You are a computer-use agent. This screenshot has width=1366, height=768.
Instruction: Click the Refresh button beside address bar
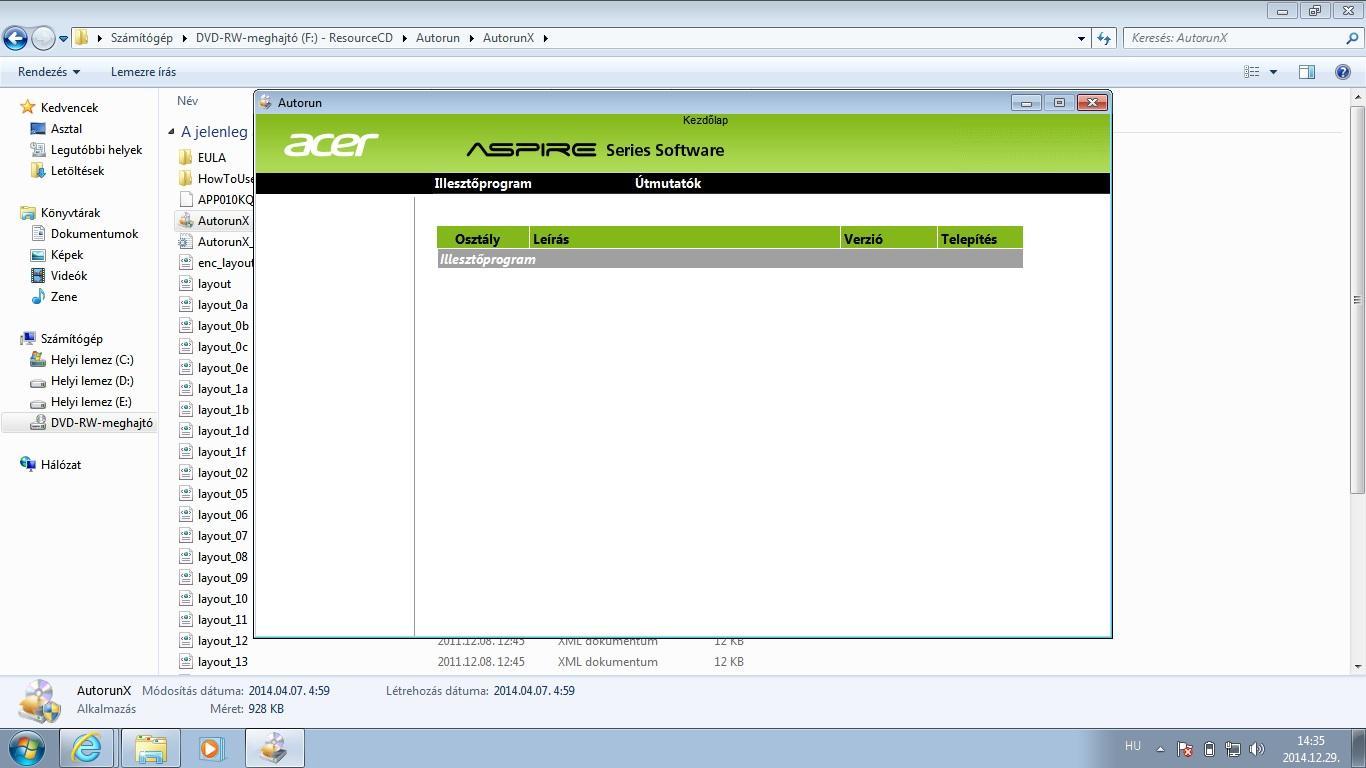1104,38
